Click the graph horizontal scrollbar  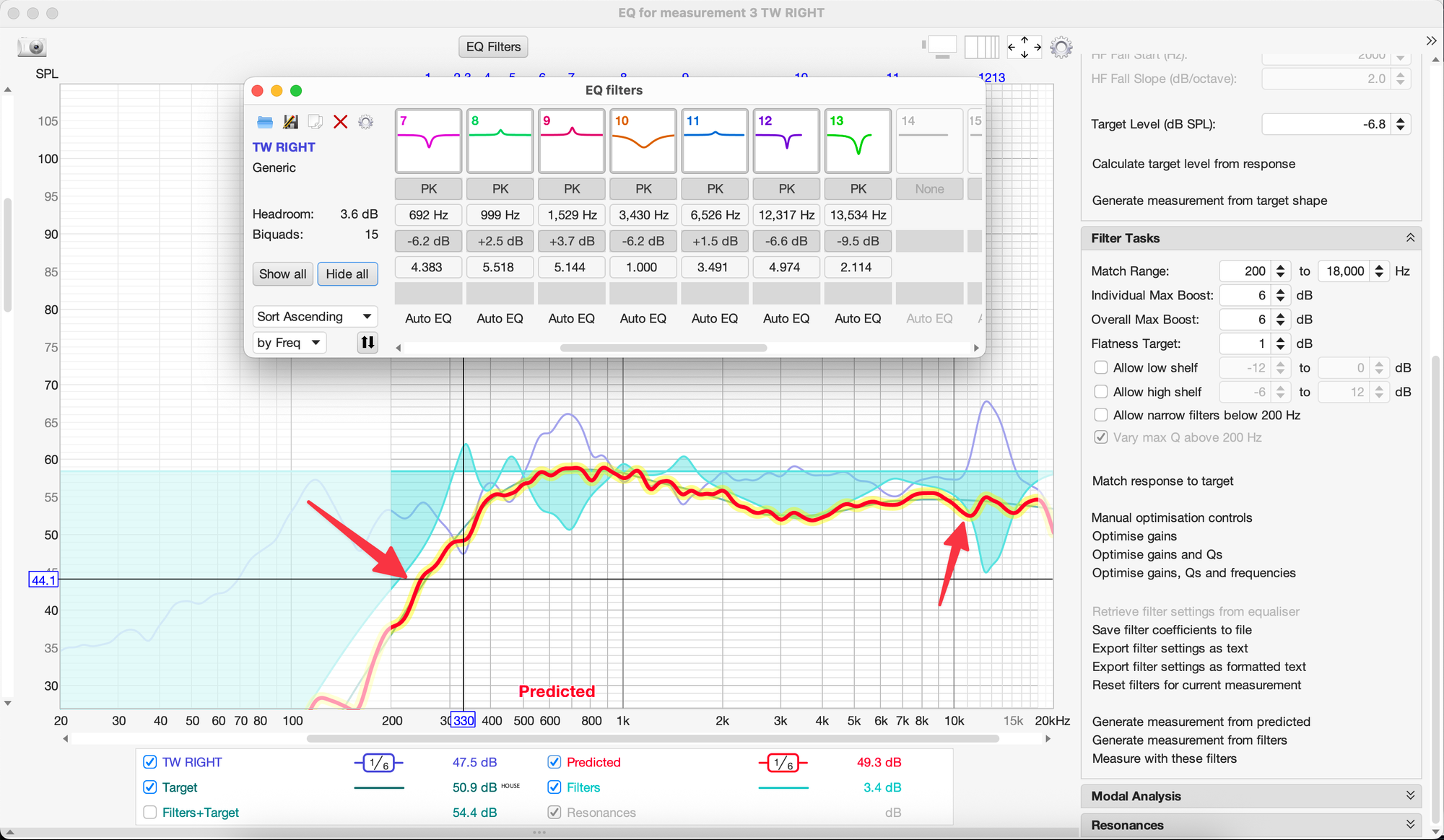pos(652,738)
